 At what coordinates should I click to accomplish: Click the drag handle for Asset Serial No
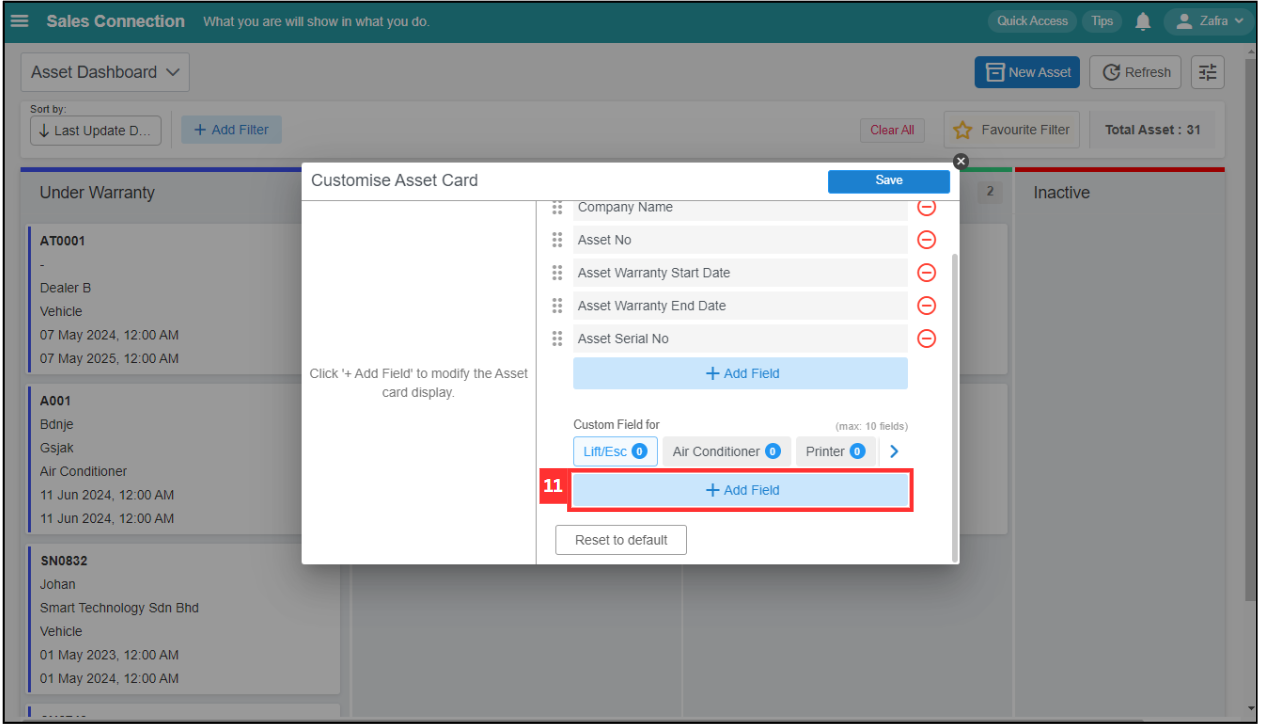coord(558,339)
